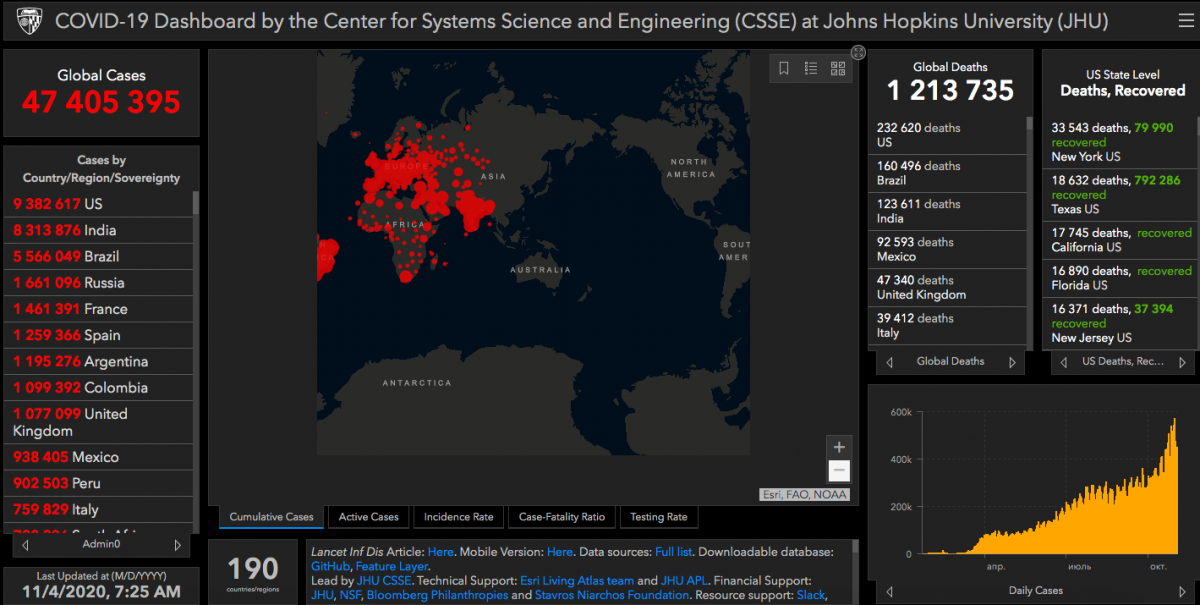
Task: Choose Russia in the cases list
Action: (x=100, y=283)
